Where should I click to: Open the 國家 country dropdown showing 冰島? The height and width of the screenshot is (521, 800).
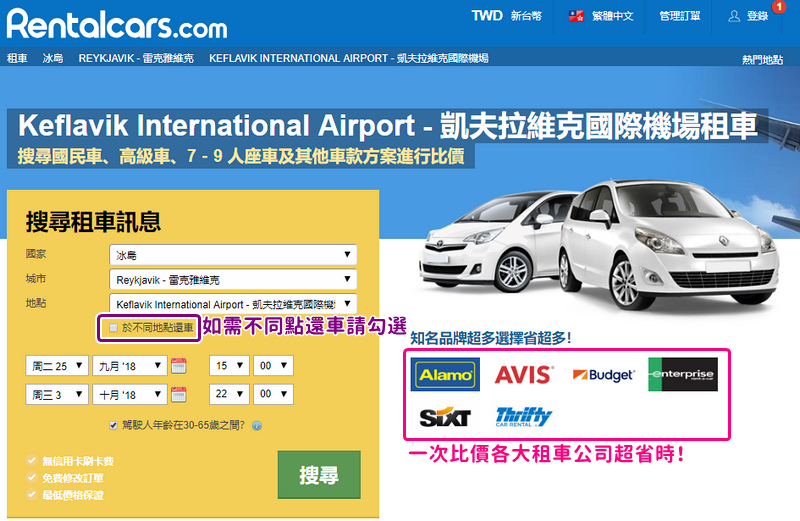[x=233, y=255]
